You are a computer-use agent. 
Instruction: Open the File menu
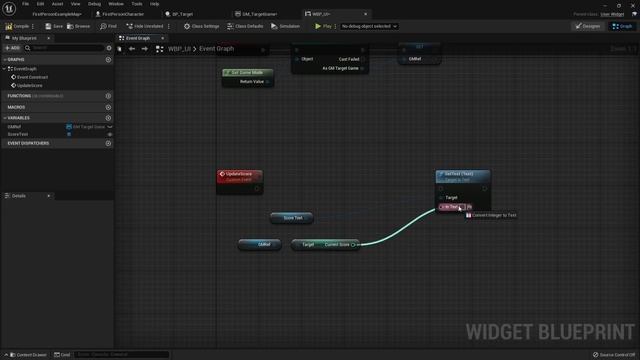coord(25,4)
